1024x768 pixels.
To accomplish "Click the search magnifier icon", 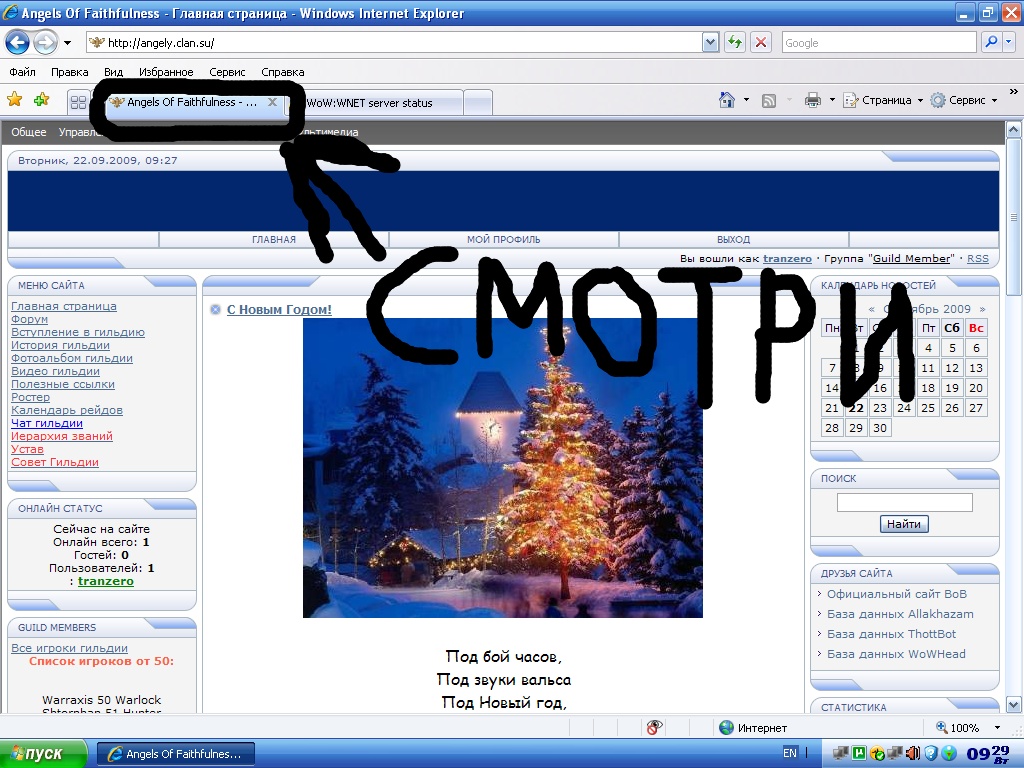I will pos(991,42).
